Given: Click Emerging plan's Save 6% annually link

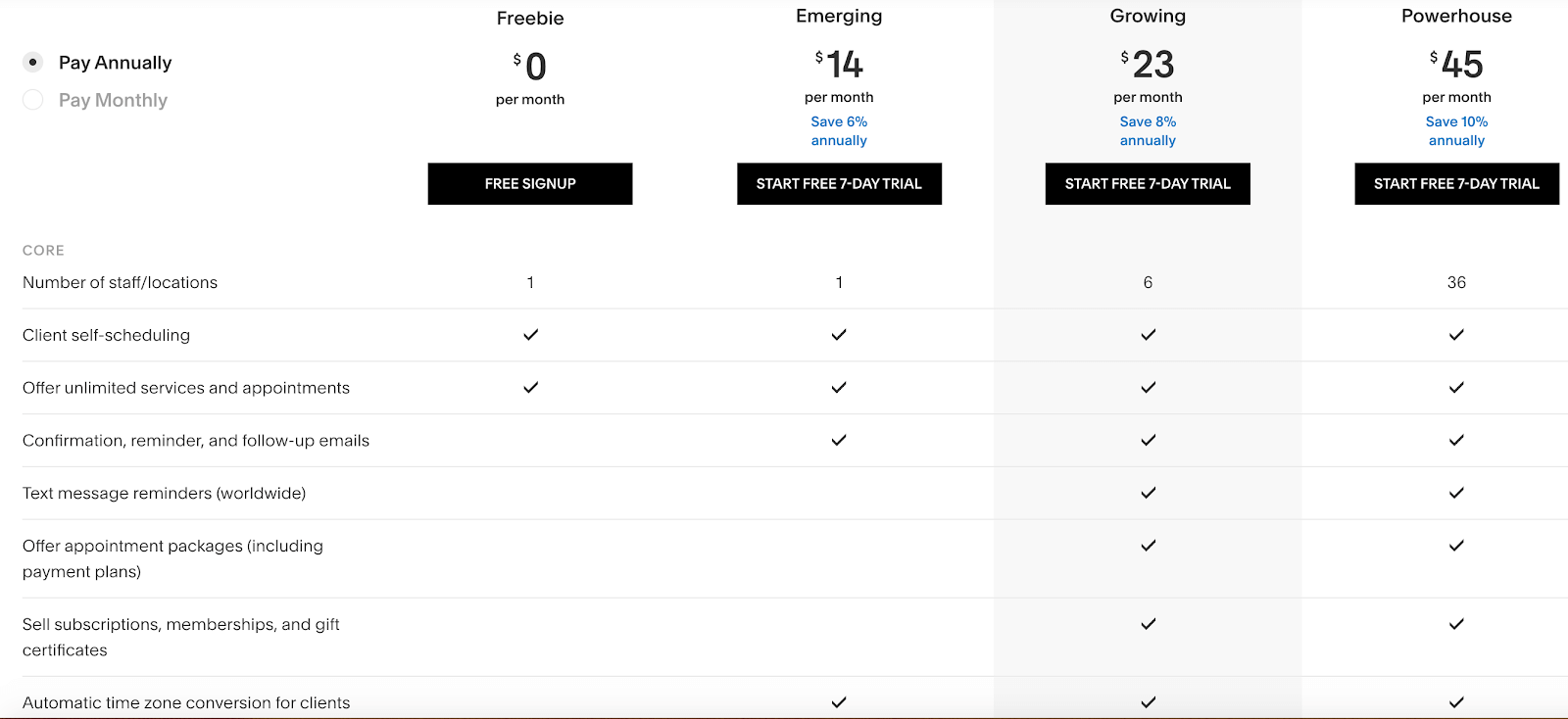Looking at the screenshot, I should (x=839, y=131).
